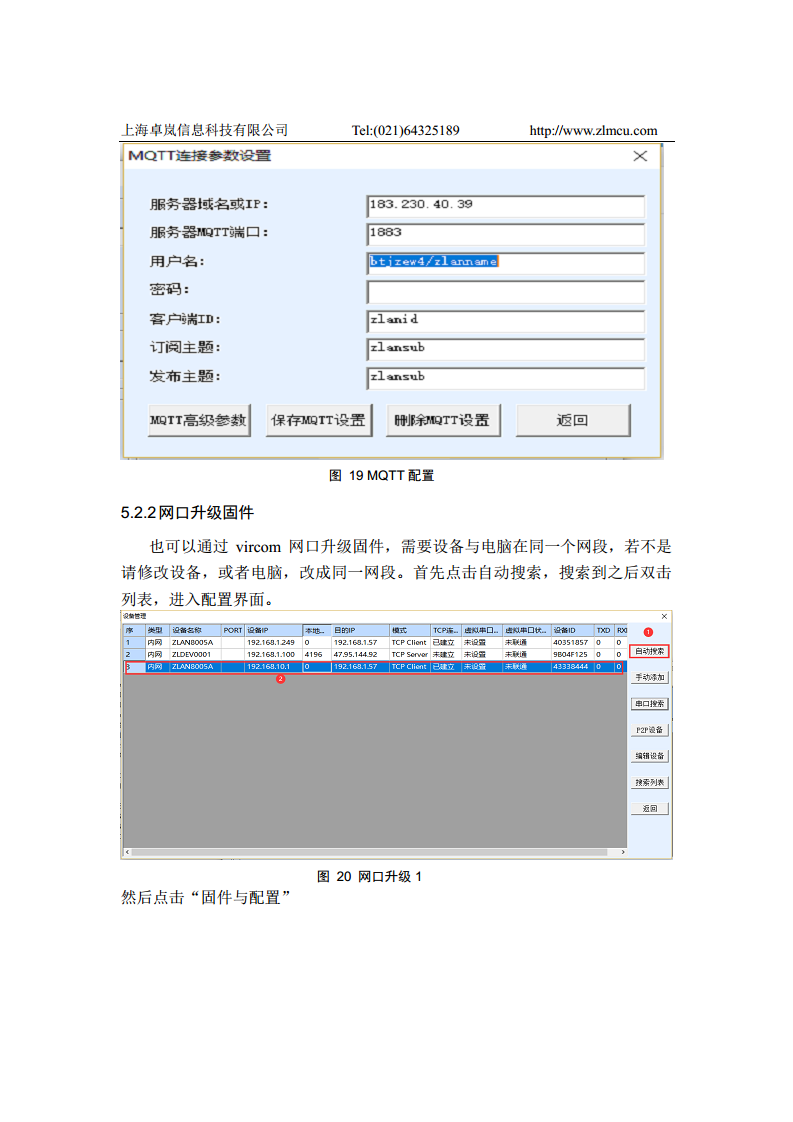Open the P2P设备 button
The height and width of the screenshot is (1122, 793).
click(x=649, y=730)
